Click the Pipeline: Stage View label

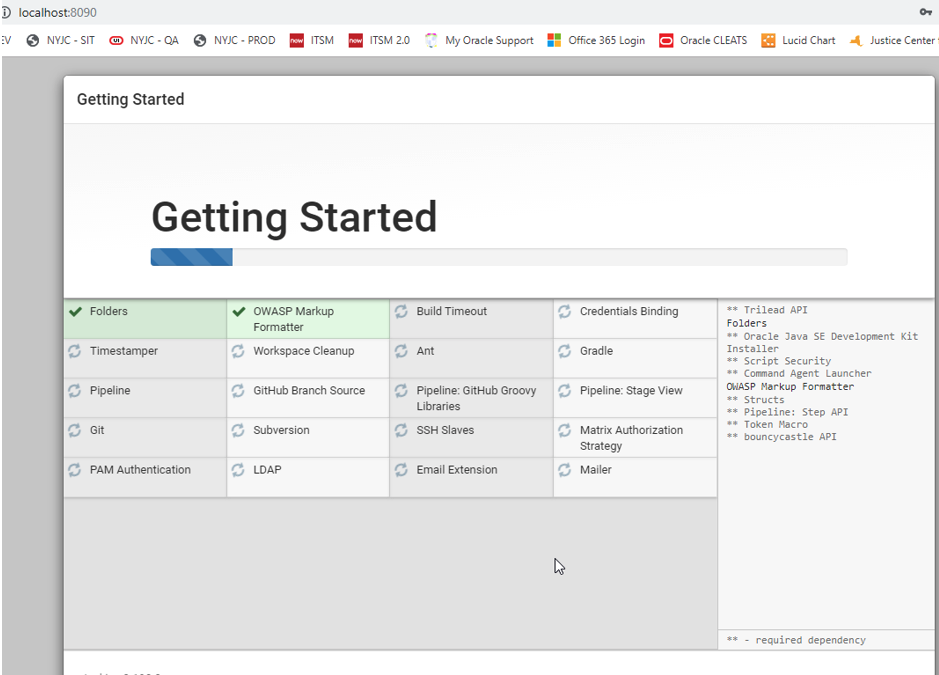[631, 391]
